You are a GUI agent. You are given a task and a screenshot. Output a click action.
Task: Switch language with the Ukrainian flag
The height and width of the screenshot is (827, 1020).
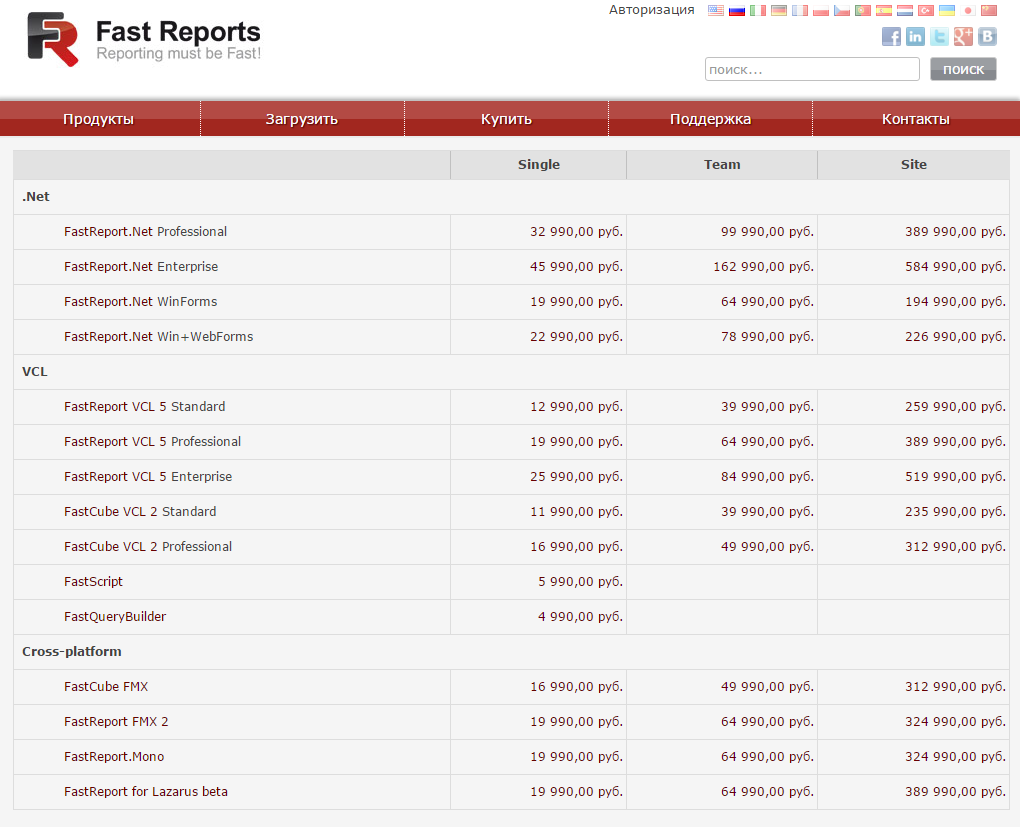[946, 10]
